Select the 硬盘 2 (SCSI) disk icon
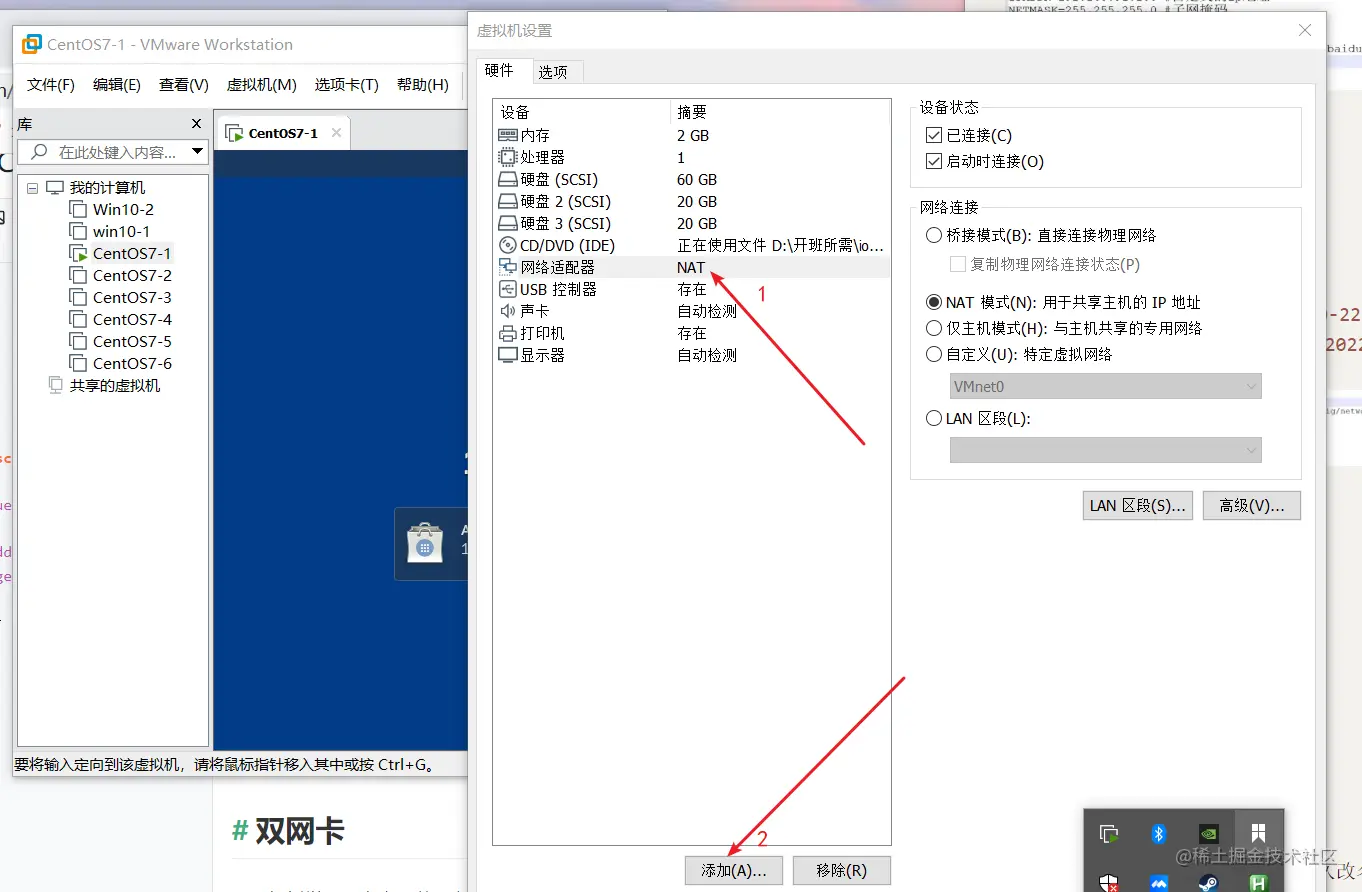The height and width of the screenshot is (892, 1362). pyautogui.click(x=508, y=202)
